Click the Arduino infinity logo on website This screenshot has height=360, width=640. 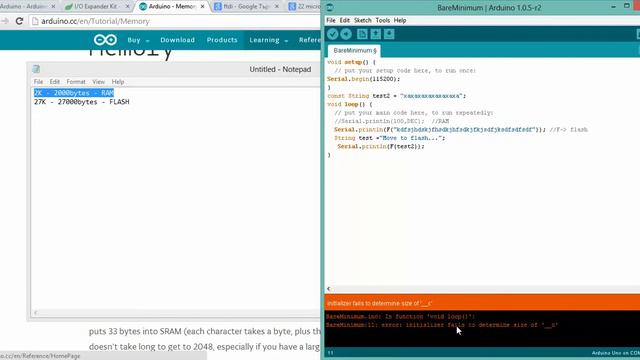tap(105, 40)
